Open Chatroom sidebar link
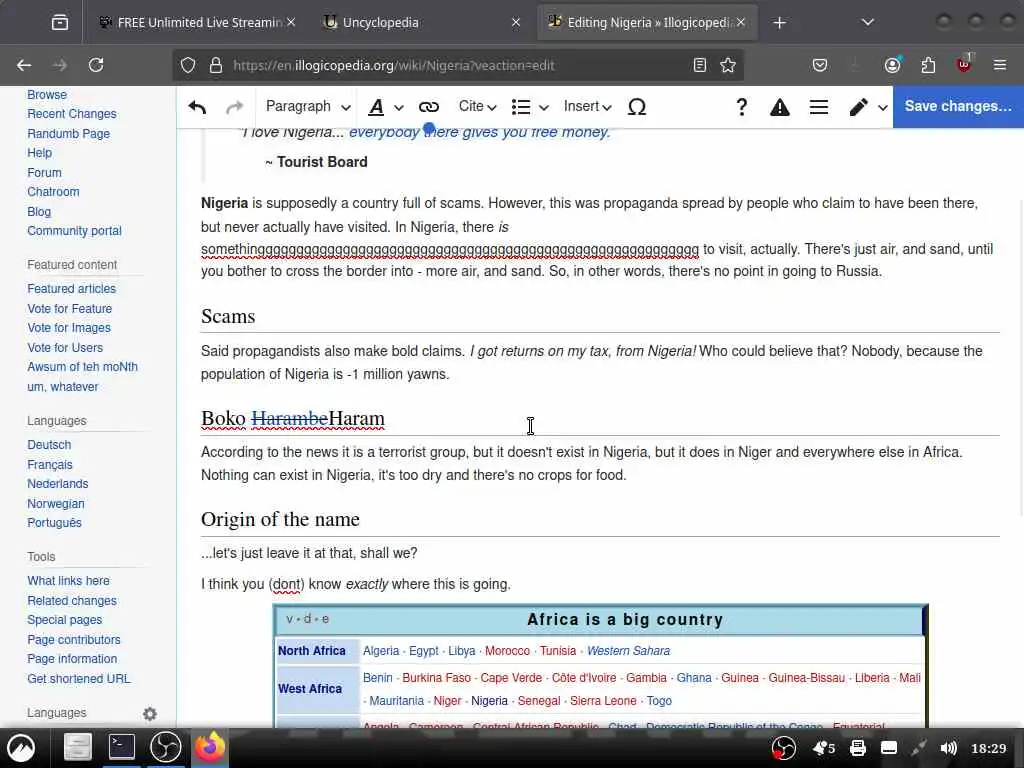This screenshot has height=768, width=1024. 54,191
